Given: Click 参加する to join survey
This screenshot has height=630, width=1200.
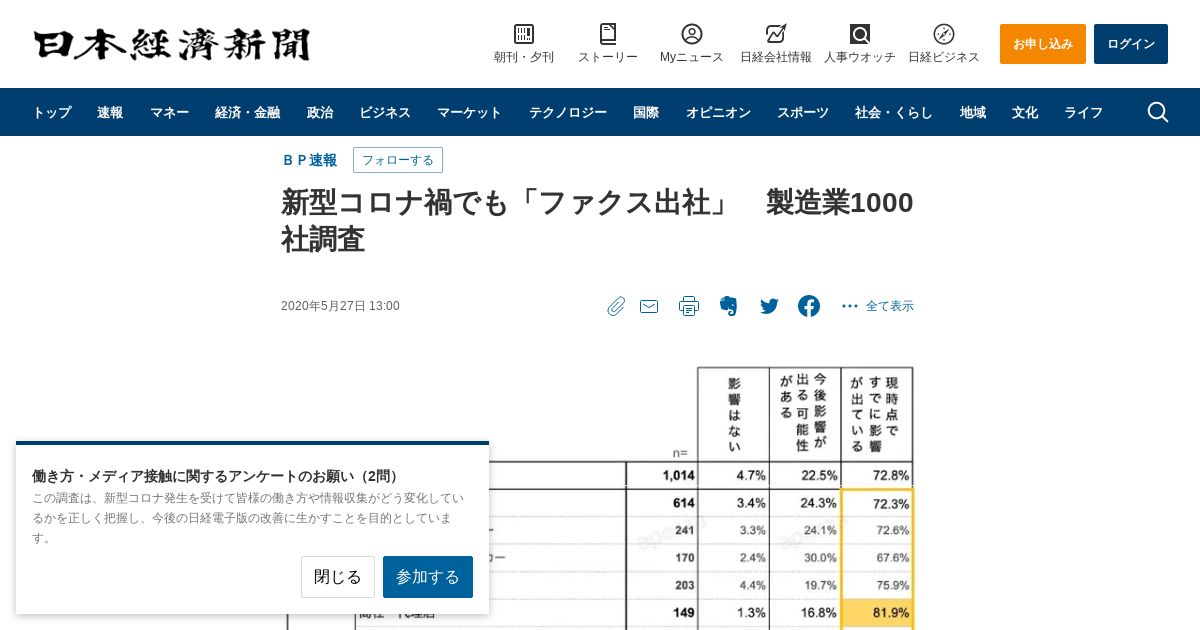Looking at the screenshot, I should (428, 577).
